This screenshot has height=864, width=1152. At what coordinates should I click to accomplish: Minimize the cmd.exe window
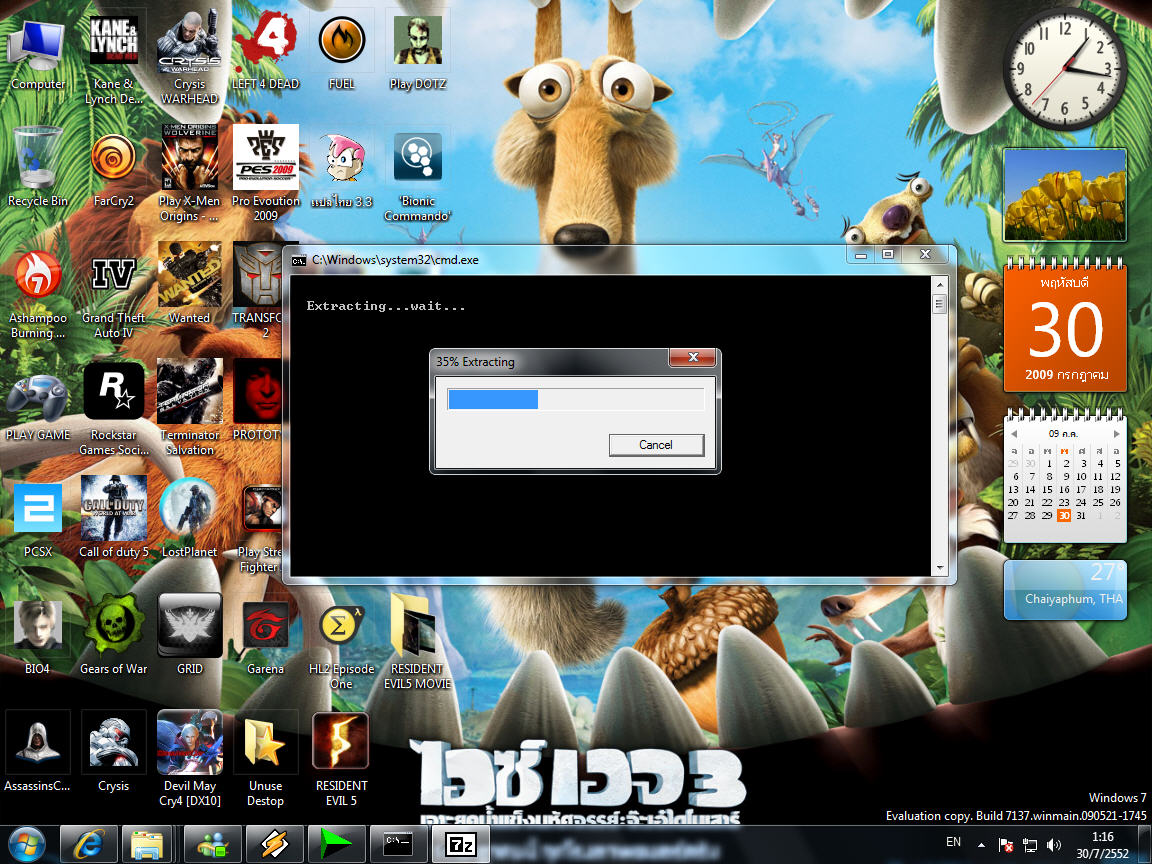(860, 254)
